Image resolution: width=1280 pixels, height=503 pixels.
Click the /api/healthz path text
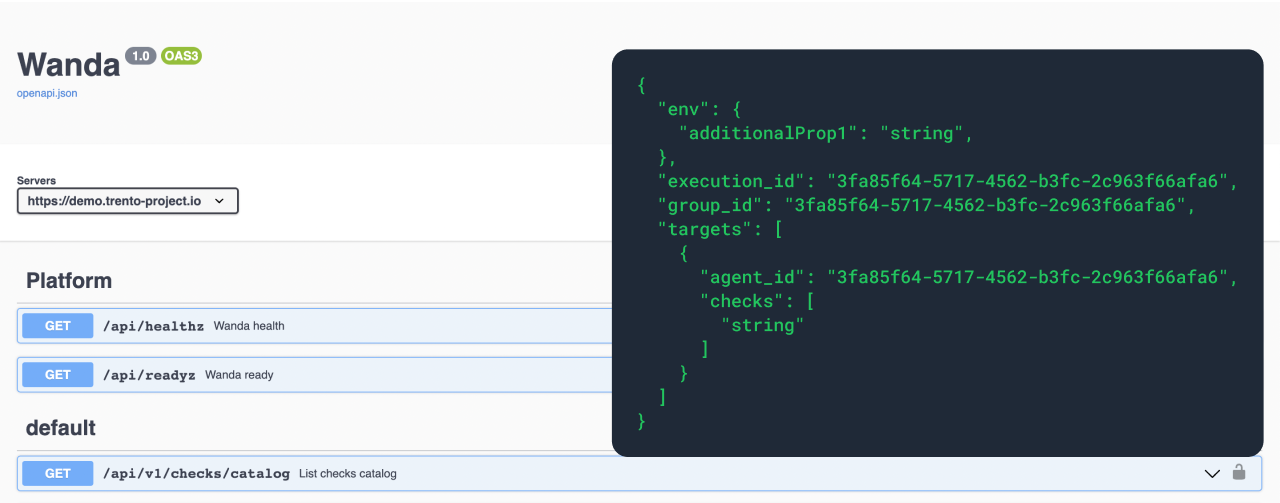click(153, 326)
